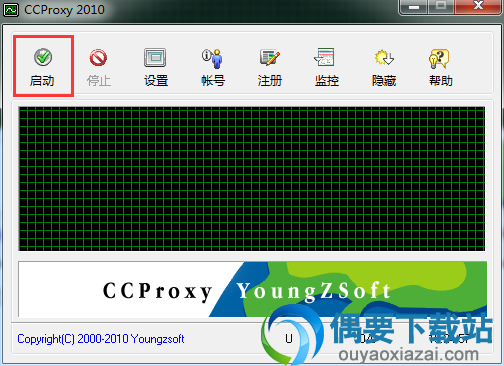Select the 监控 label in the toolbar
Screen dimensions: 504x366
coord(327,81)
